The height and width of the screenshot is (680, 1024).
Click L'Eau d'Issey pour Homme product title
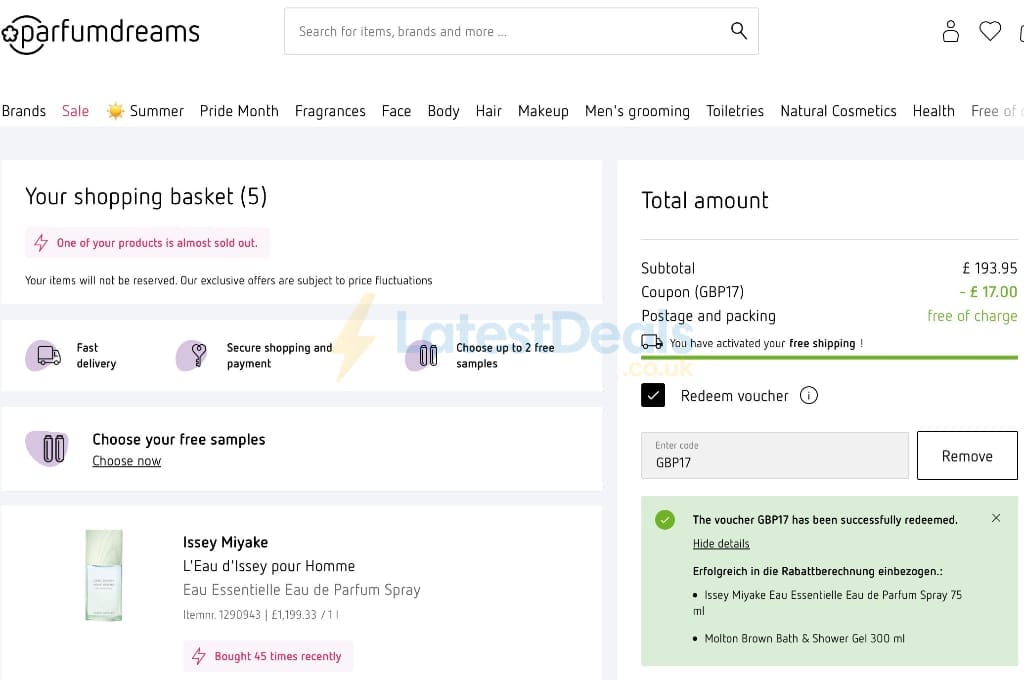coord(269,566)
